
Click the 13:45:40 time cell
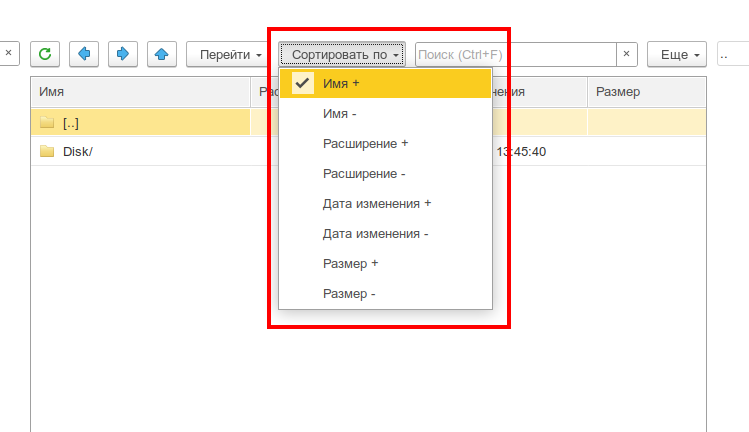tap(521, 151)
